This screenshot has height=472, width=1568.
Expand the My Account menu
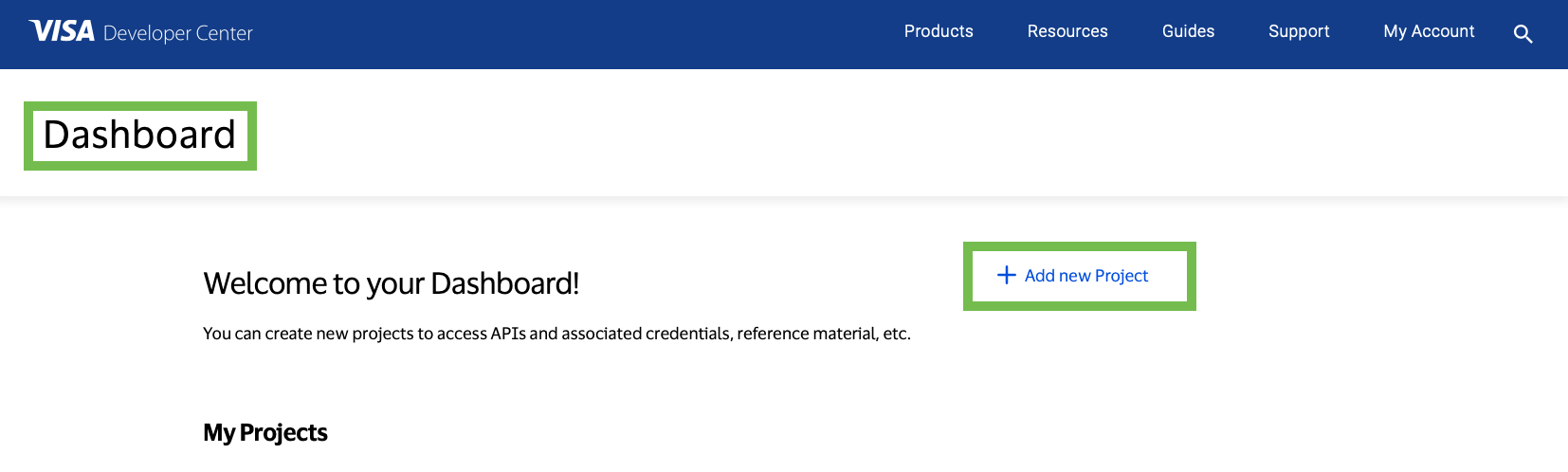pos(1429,31)
